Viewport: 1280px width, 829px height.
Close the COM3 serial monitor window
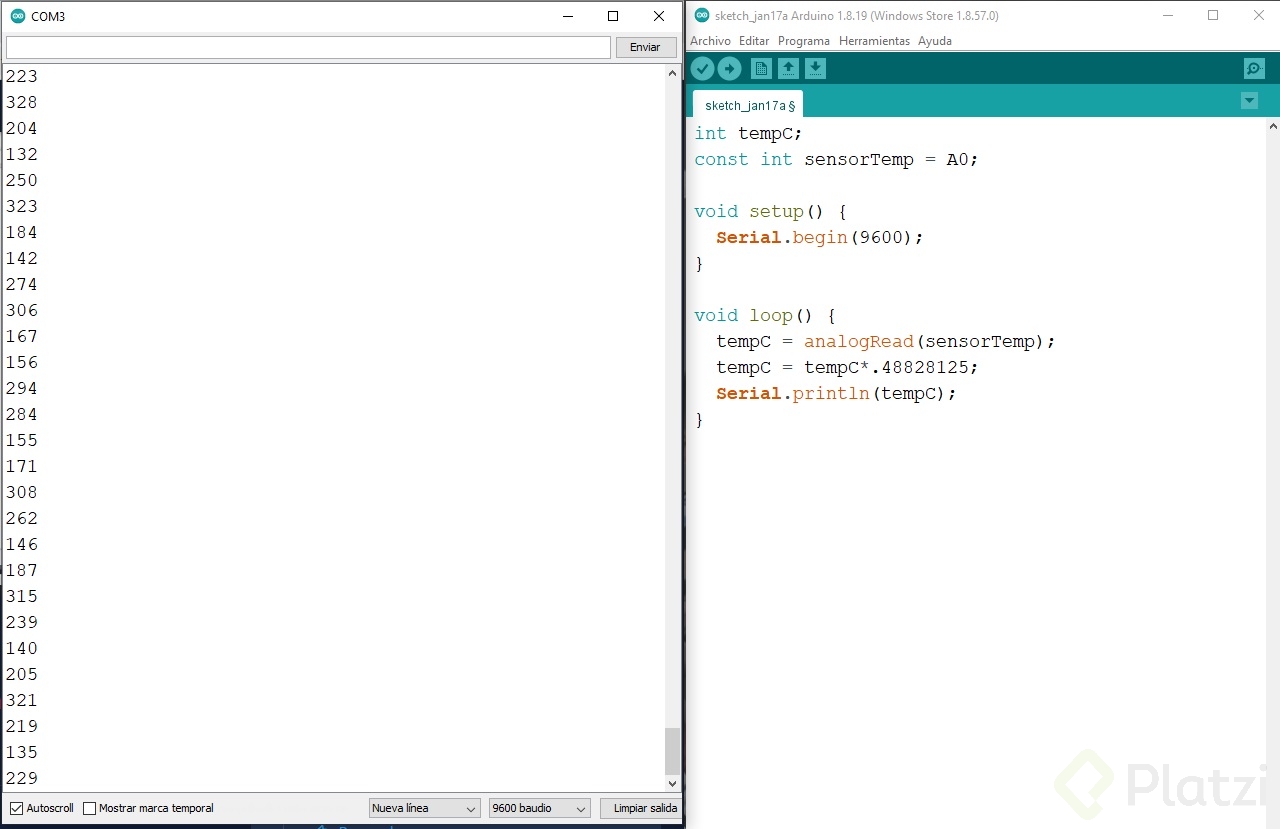pos(659,16)
